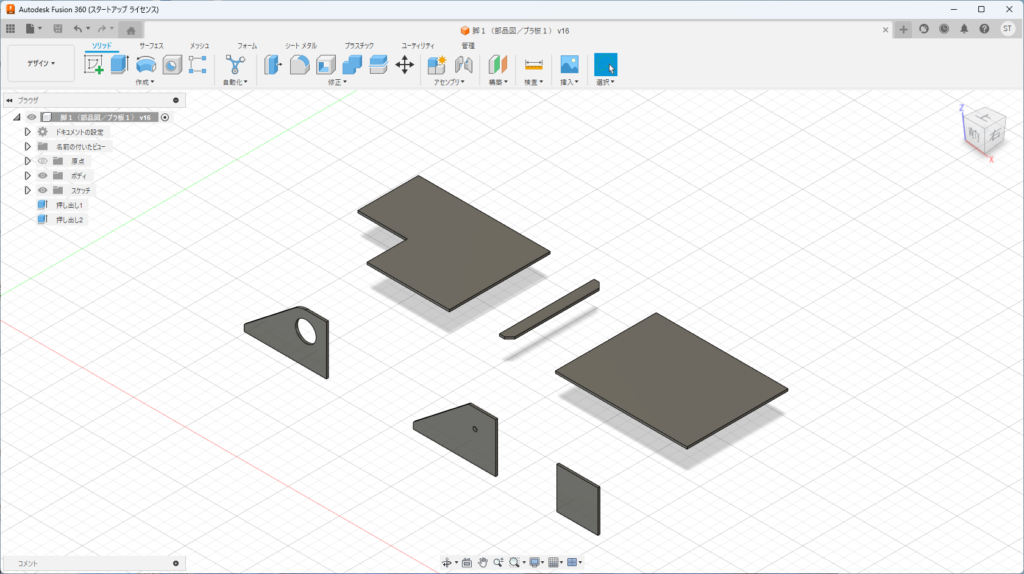
Task: Open the Automated Modeling tool
Action: [235, 65]
